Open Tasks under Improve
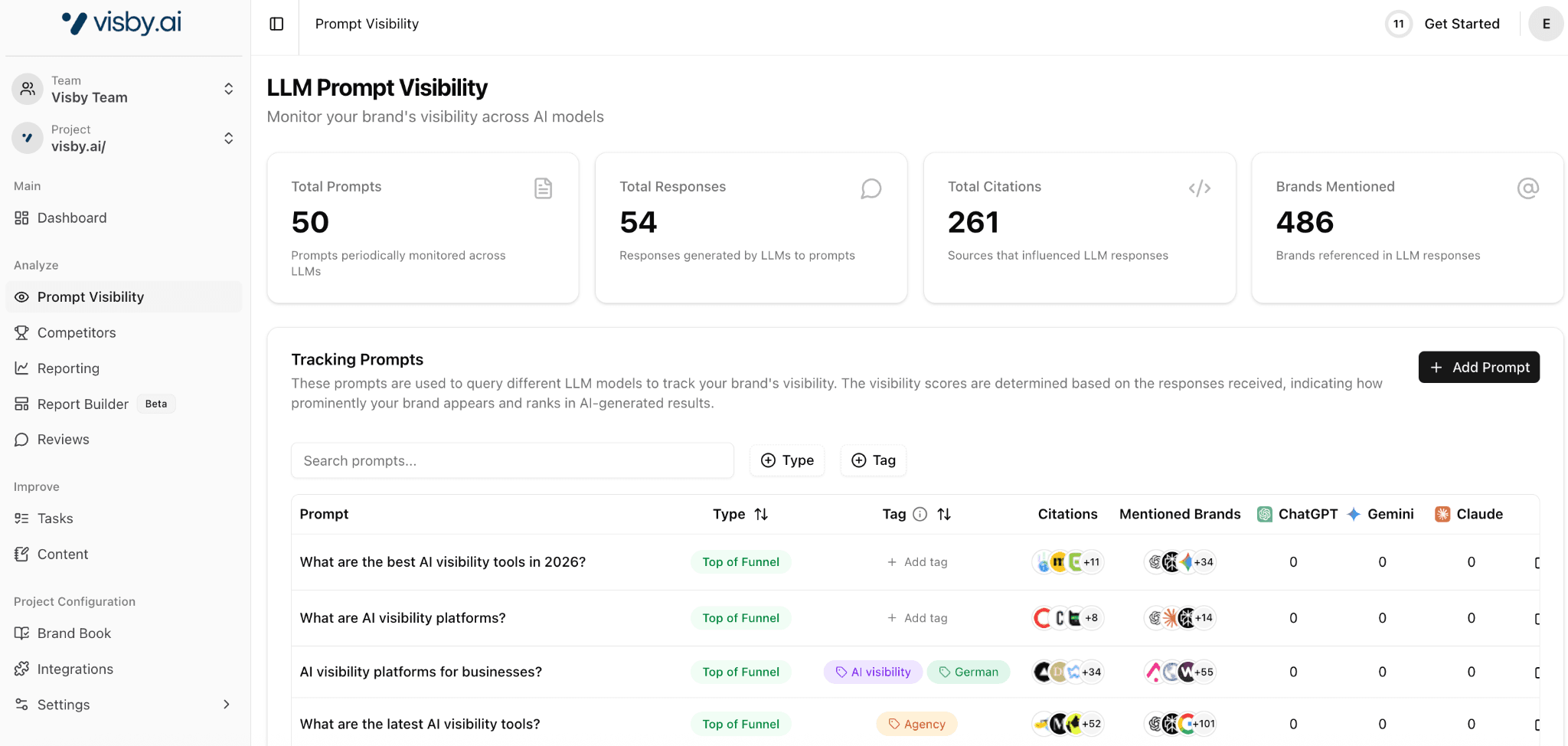This screenshot has height=746, width=1568. point(123,519)
